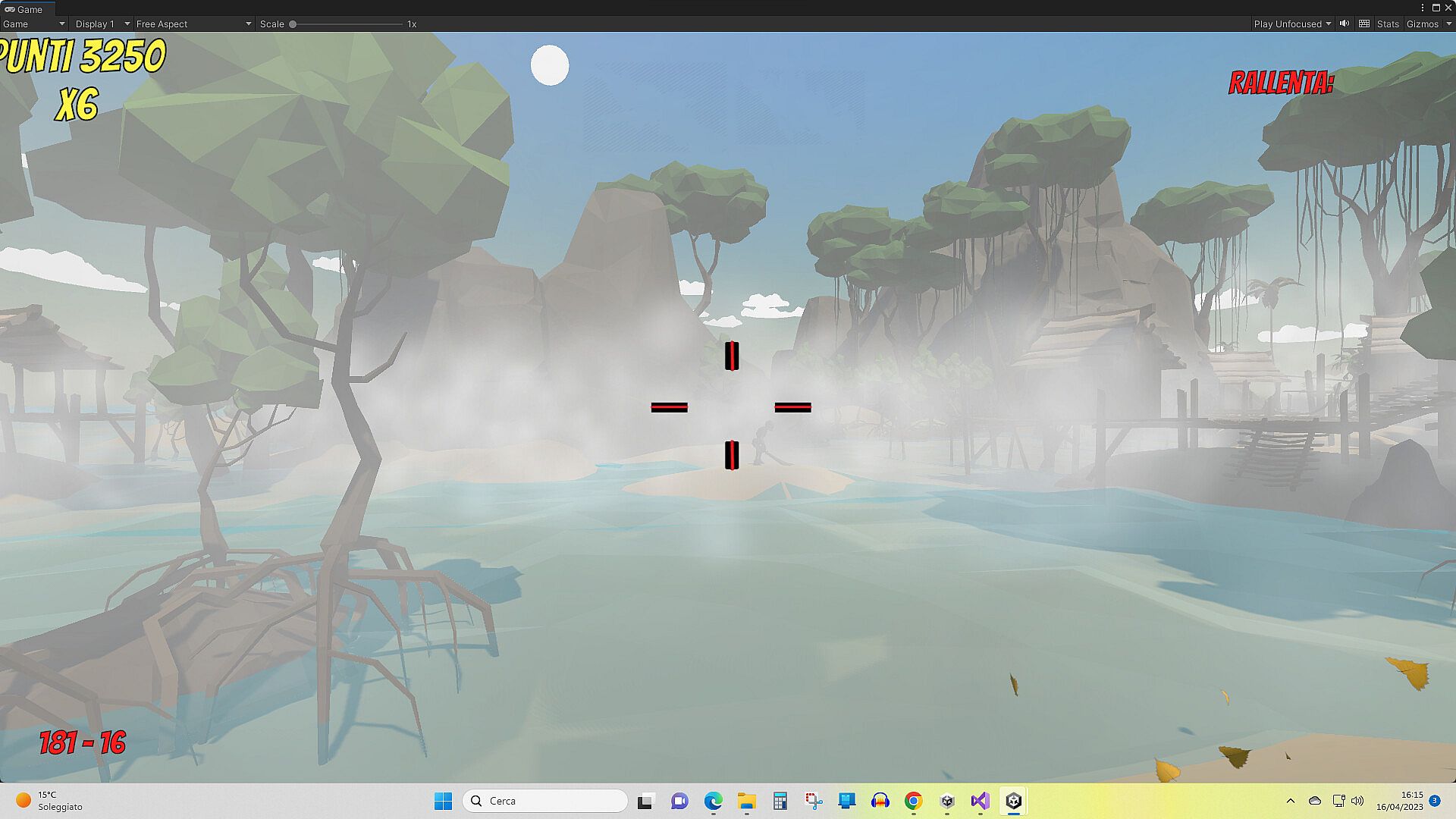Adjust the Scale slider handle

click(x=293, y=24)
